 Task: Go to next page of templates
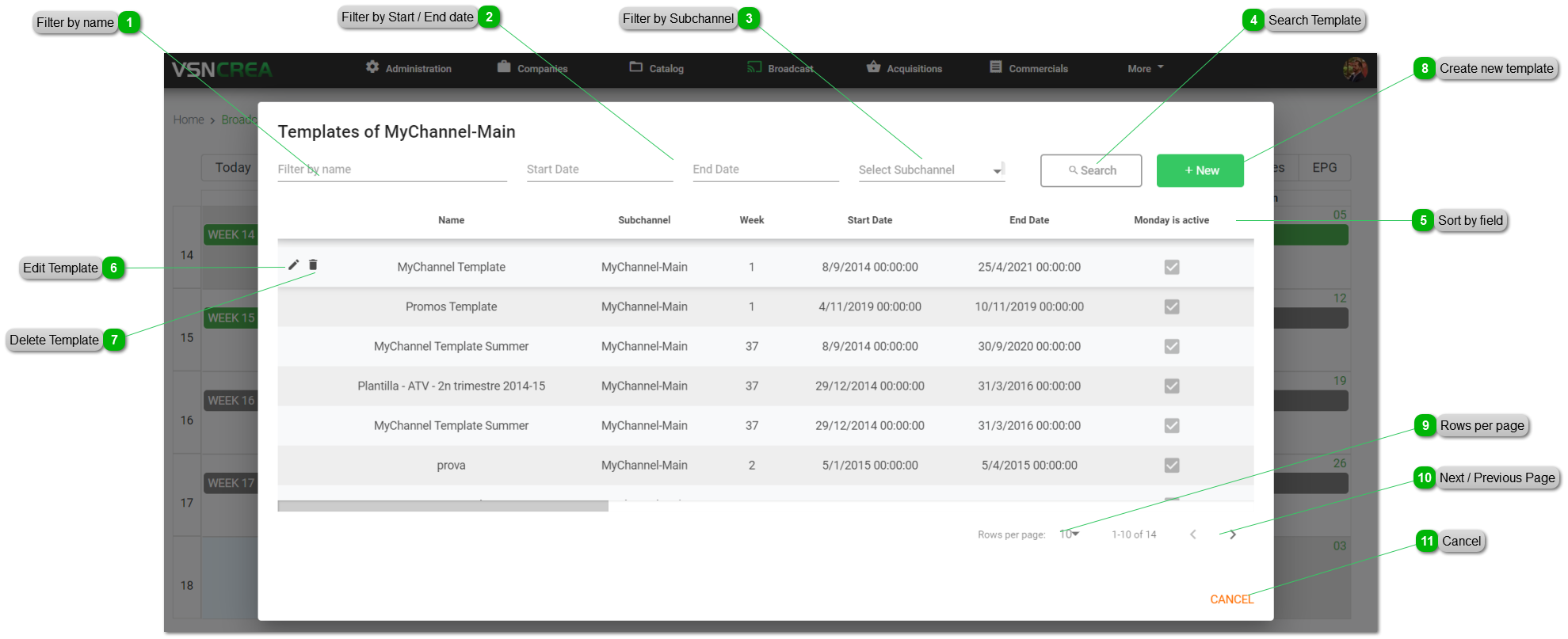coord(1232,534)
